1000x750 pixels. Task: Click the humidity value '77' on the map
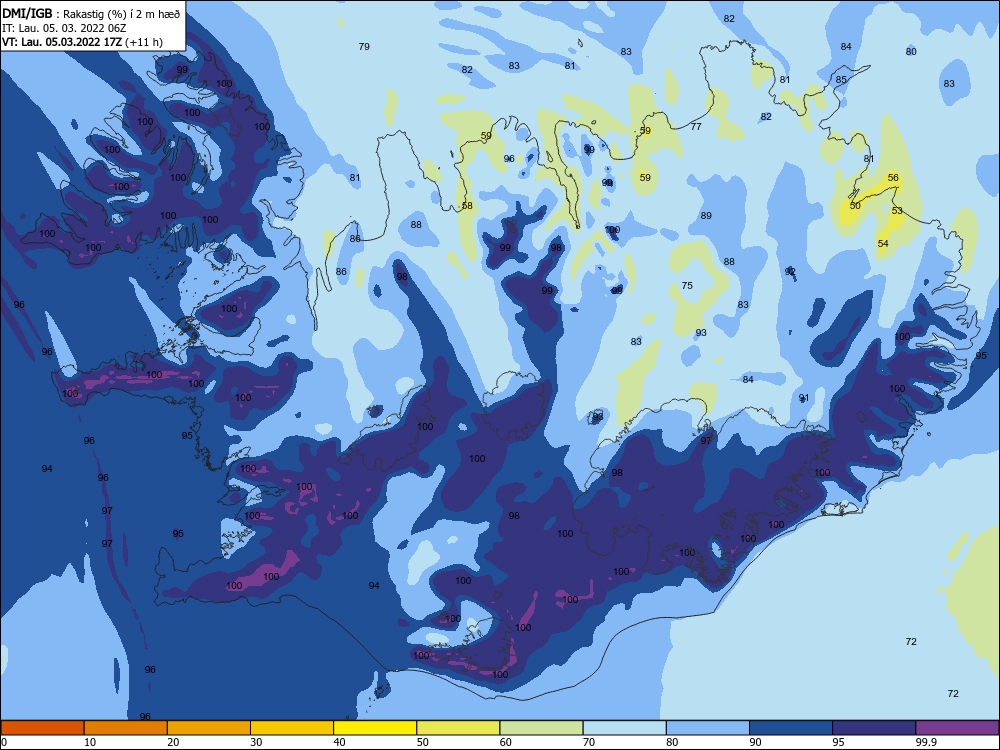pyautogui.click(x=696, y=127)
